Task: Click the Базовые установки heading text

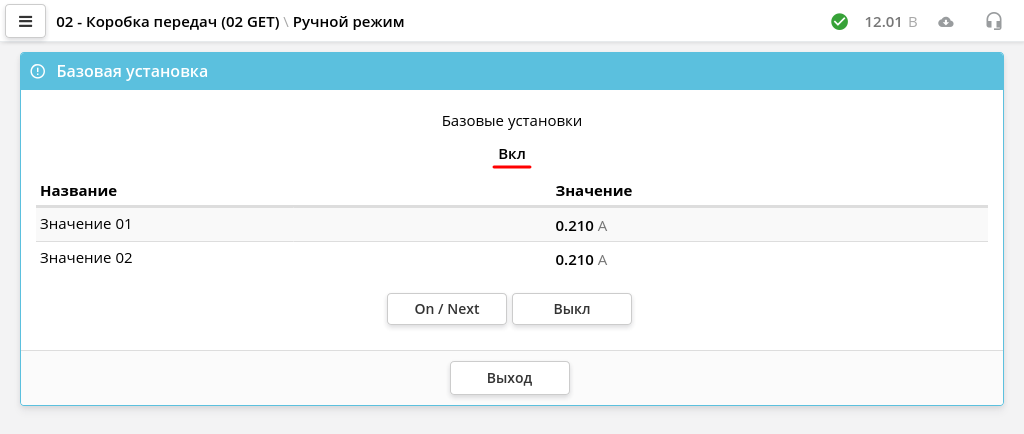Action: [512, 121]
